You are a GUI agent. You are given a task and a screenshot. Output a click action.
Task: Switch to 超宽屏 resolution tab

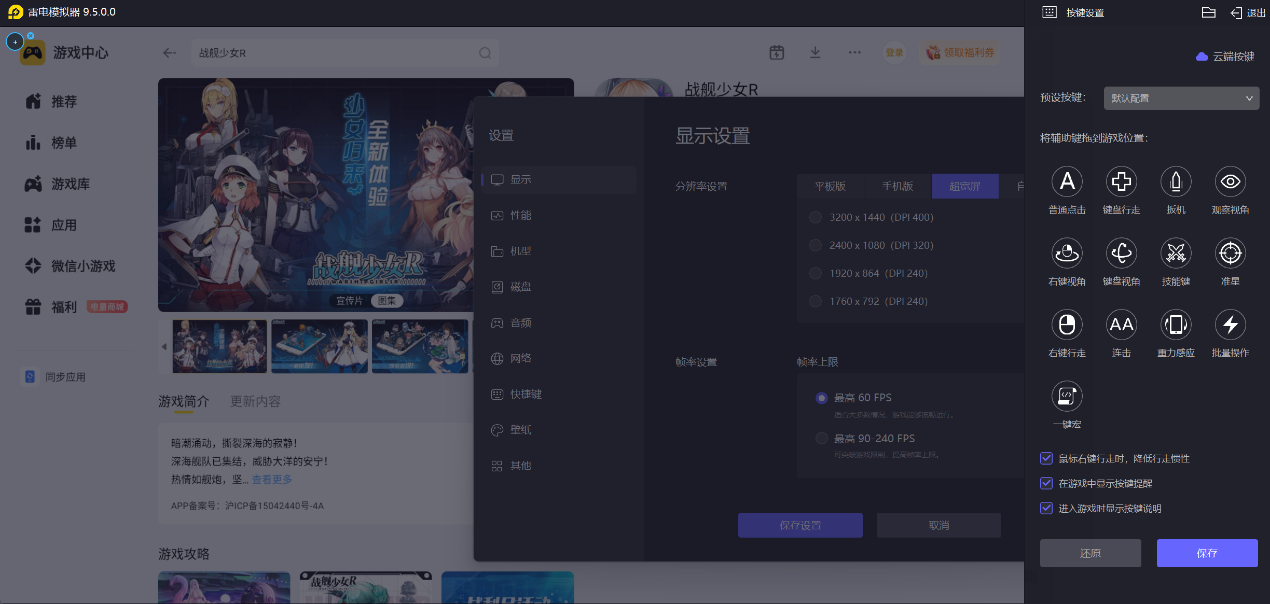point(965,186)
